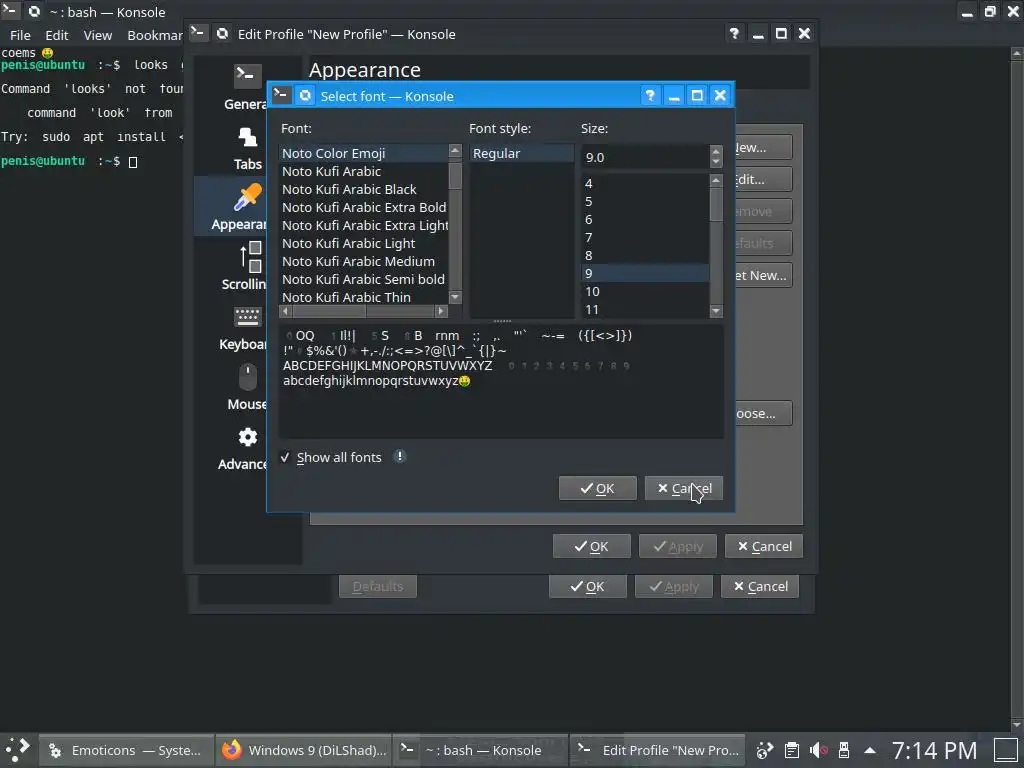Open the Bookmarks menu in Konsole
This screenshot has width=1024, height=768.
tap(155, 35)
